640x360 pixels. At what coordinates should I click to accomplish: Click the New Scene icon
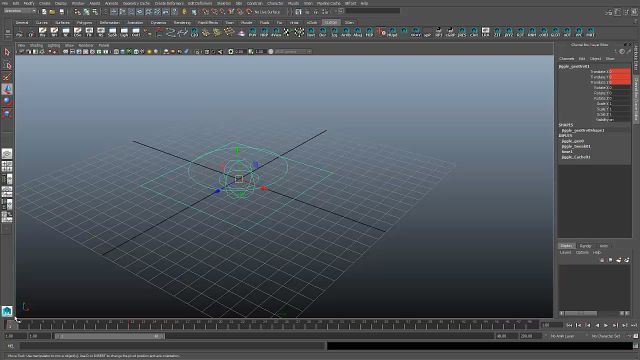click(x=44, y=12)
